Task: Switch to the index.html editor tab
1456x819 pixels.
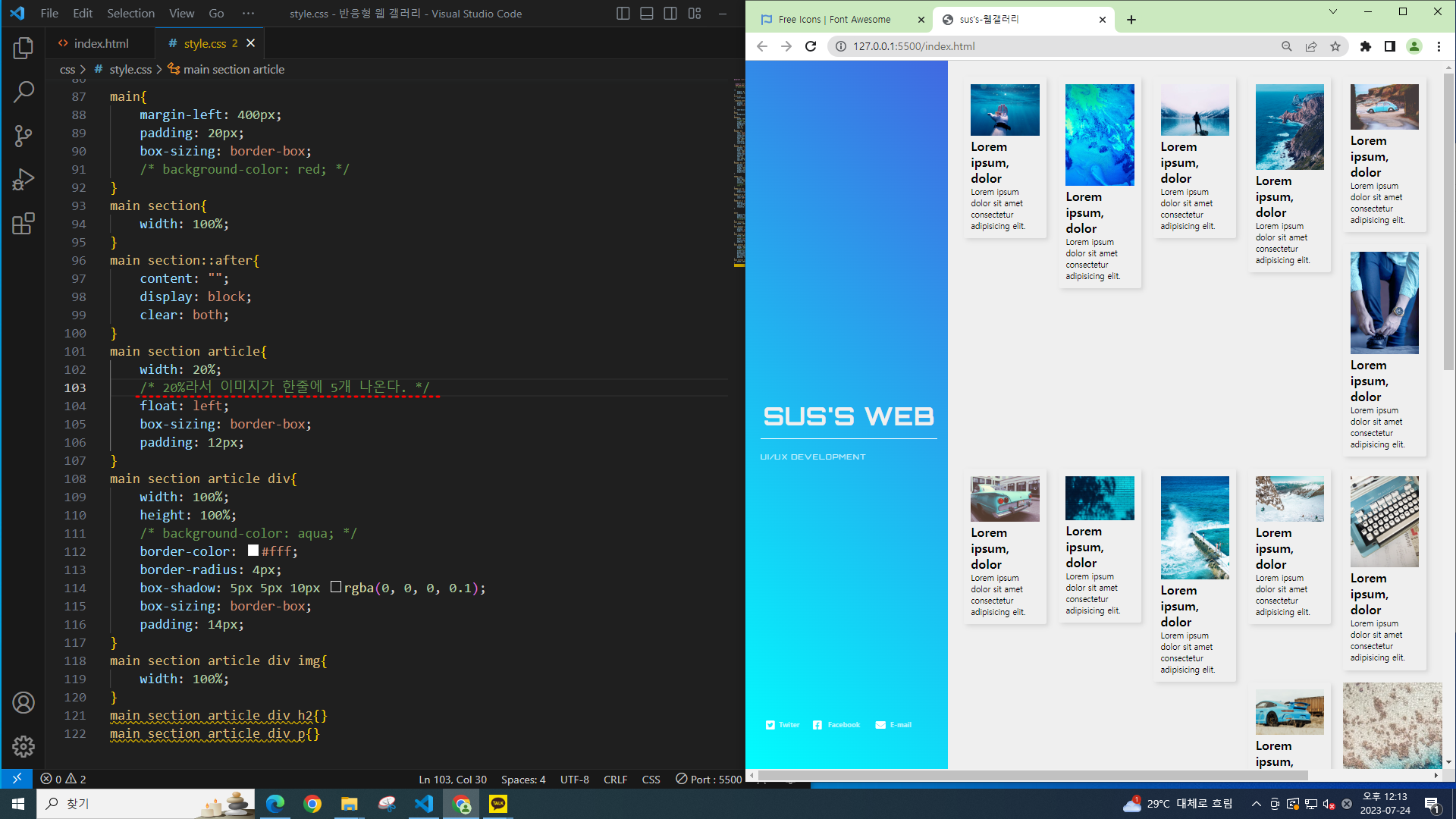Action: pyautogui.click(x=101, y=43)
